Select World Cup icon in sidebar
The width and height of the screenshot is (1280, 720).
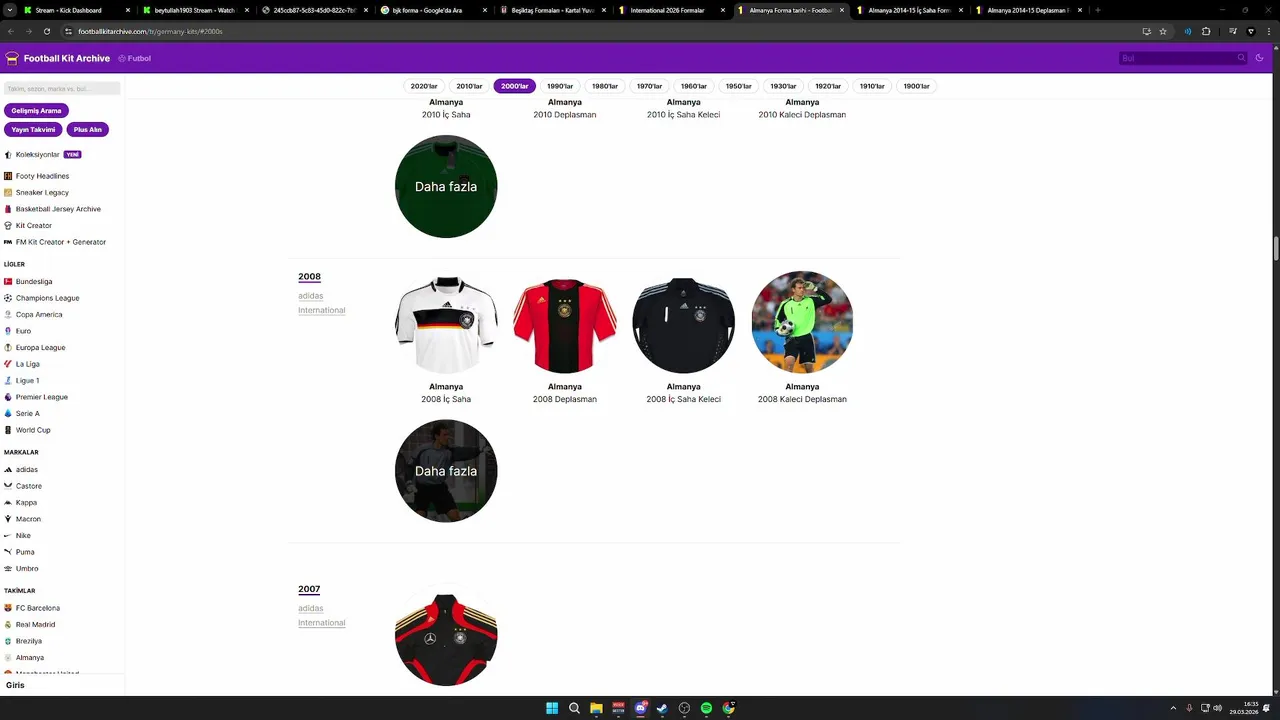(x=8, y=430)
